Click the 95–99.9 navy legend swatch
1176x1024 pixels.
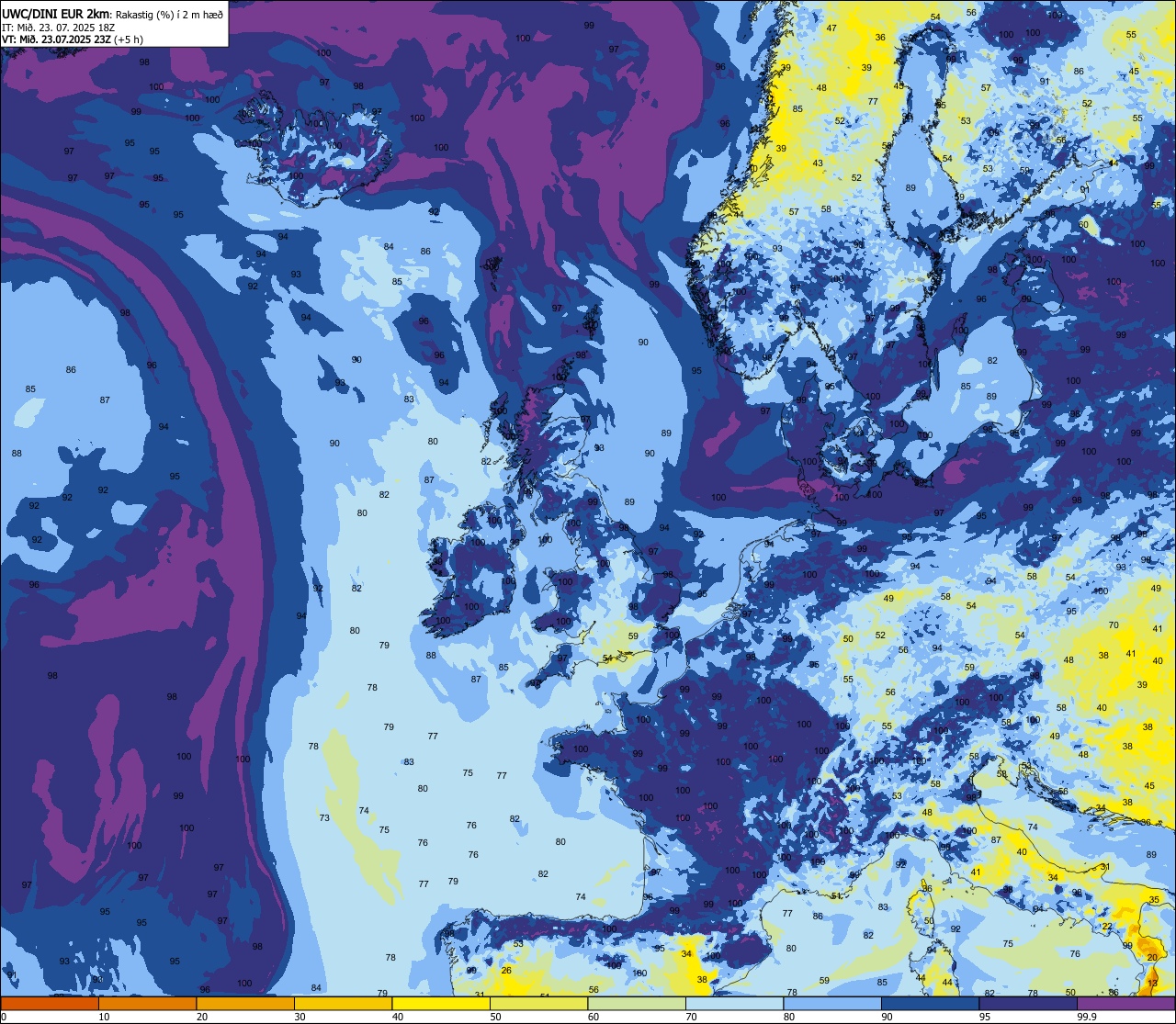[1028, 1003]
